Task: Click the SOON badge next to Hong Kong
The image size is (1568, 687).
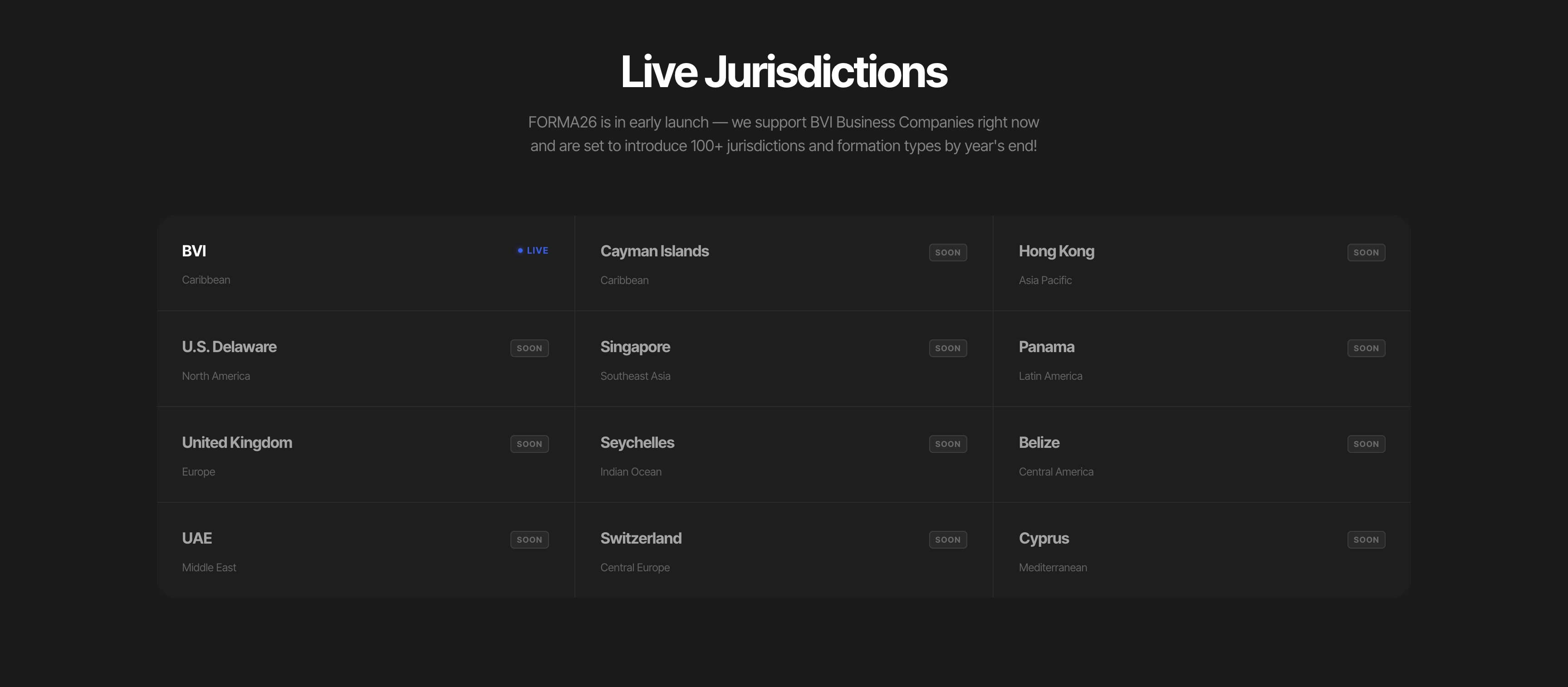Action: coord(1366,252)
